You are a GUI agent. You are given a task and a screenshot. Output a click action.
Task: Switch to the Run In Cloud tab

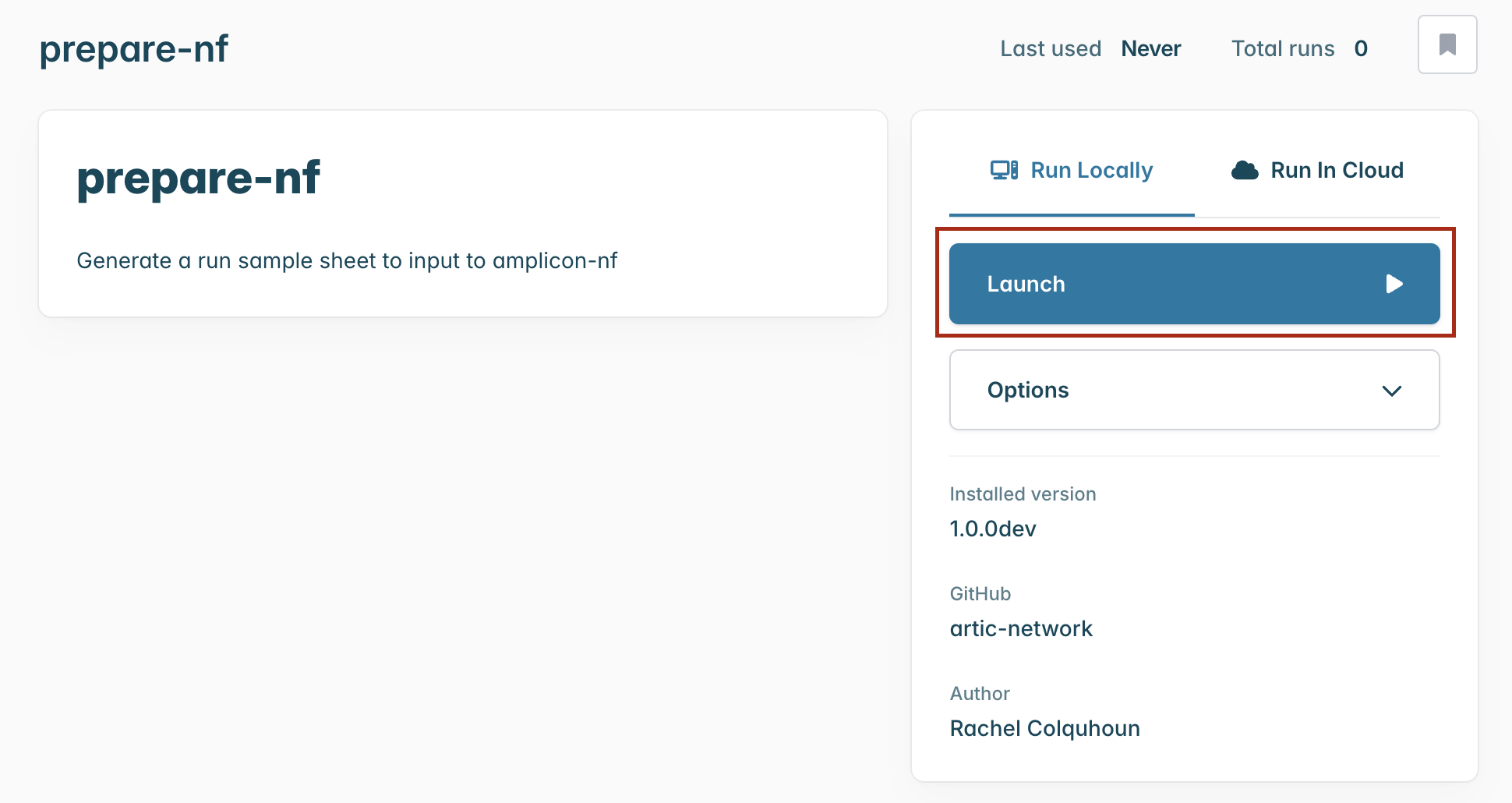pos(1317,170)
